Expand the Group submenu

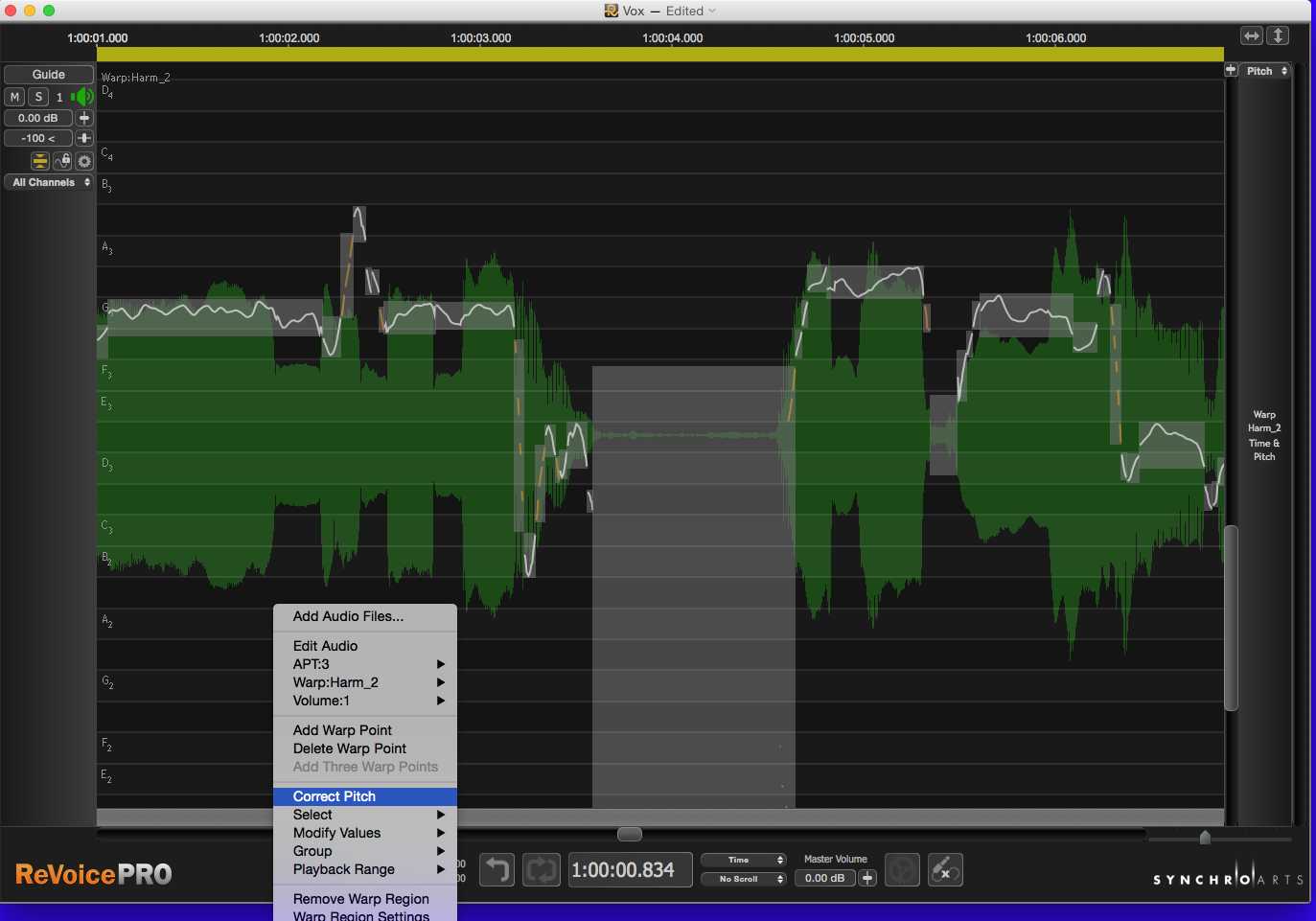click(365, 851)
